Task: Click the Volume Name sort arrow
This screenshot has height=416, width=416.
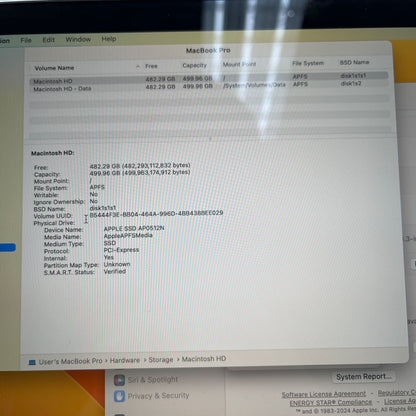Action: coord(138,66)
